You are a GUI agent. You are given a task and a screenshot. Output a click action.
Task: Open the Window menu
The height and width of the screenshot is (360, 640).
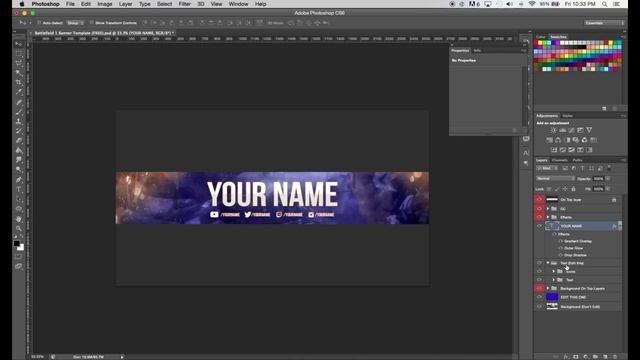pos(238,4)
